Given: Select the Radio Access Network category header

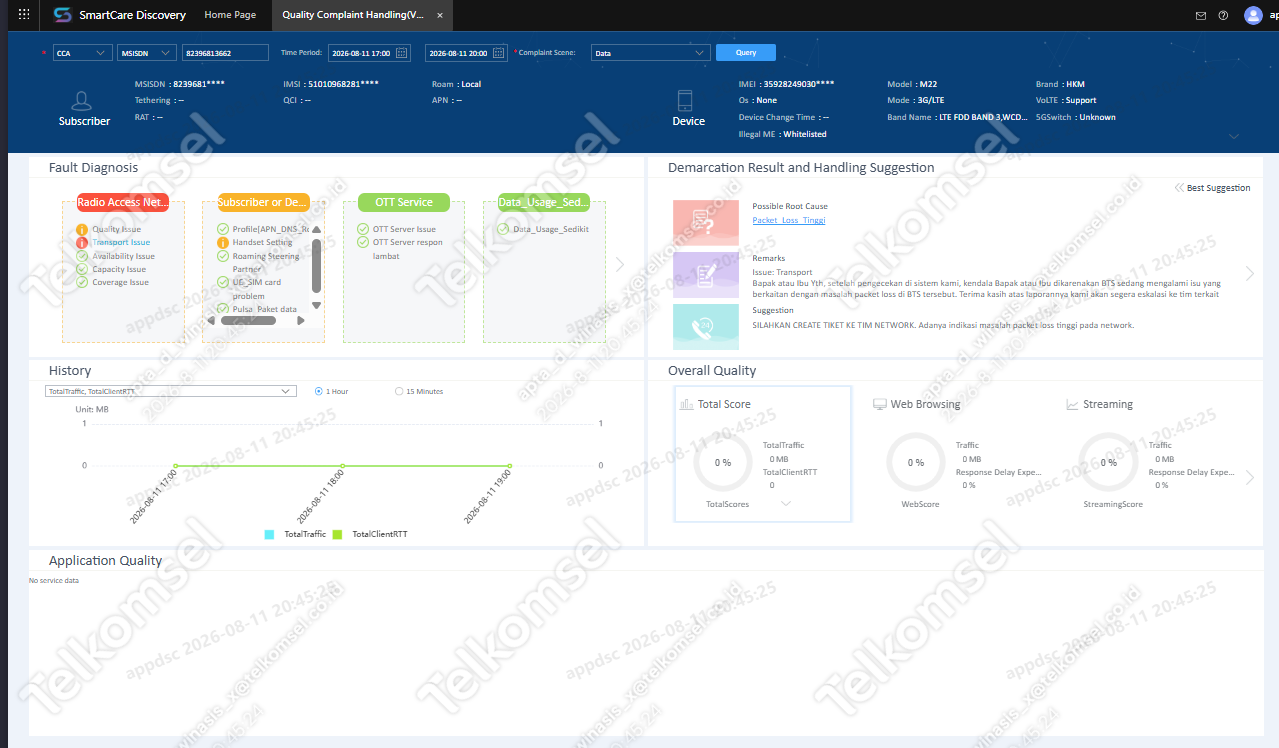Looking at the screenshot, I should point(123,202).
